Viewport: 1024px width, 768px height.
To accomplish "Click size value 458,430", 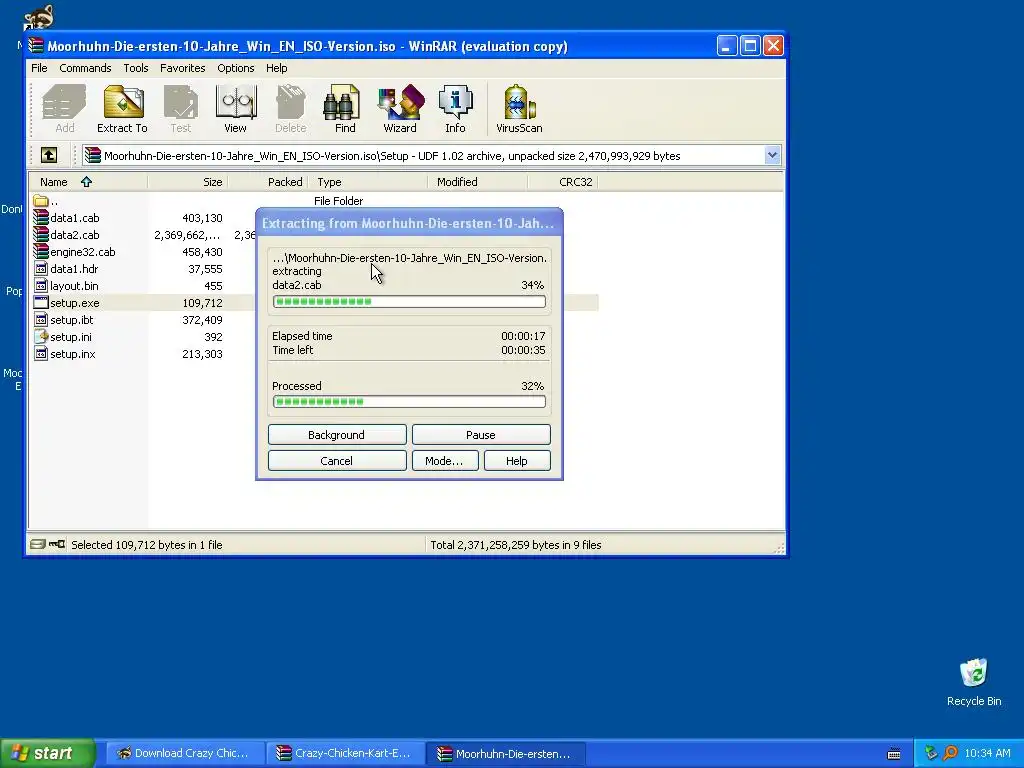I will click(202, 251).
